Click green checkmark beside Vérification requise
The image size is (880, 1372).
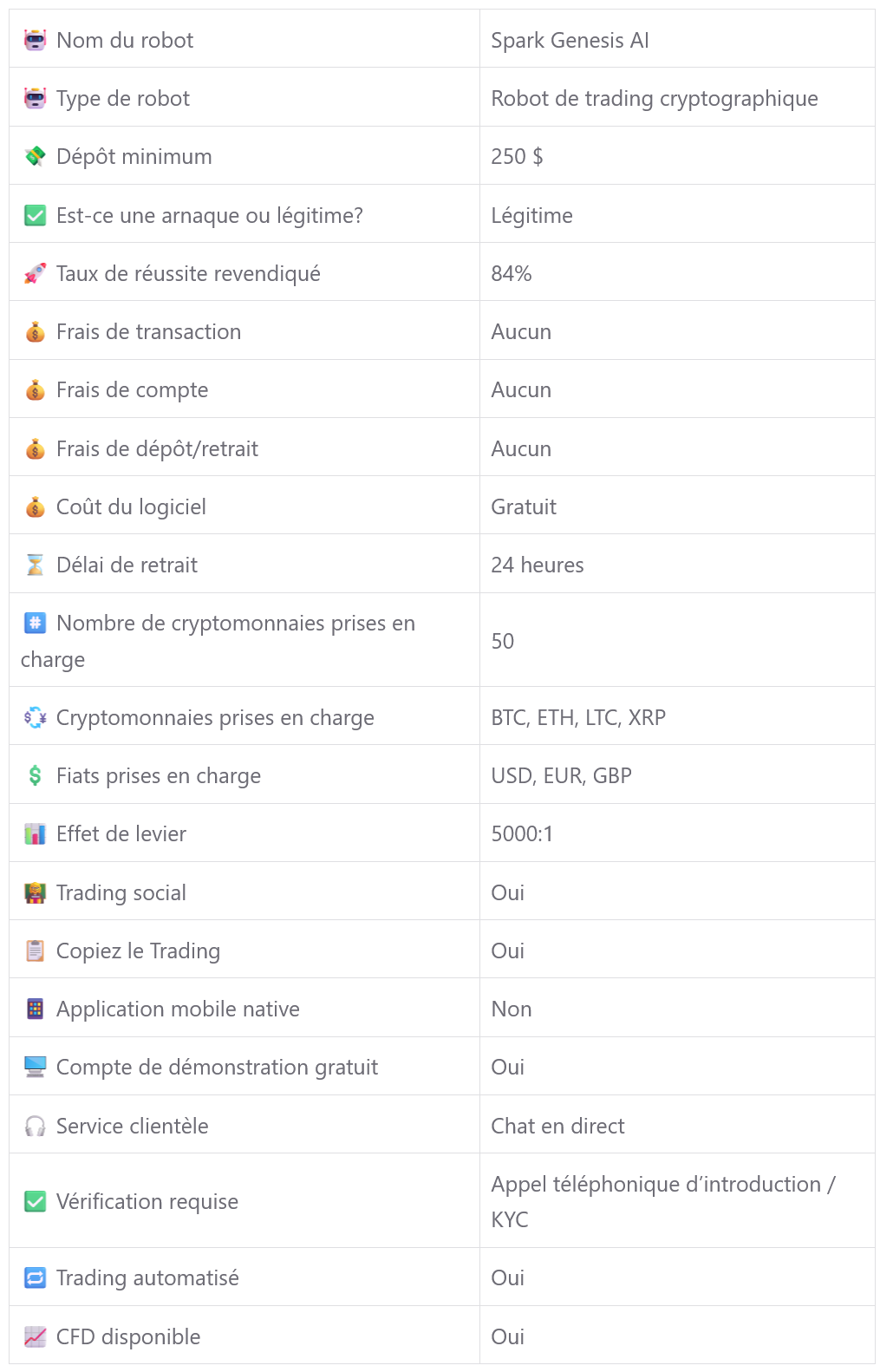[35, 1201]
